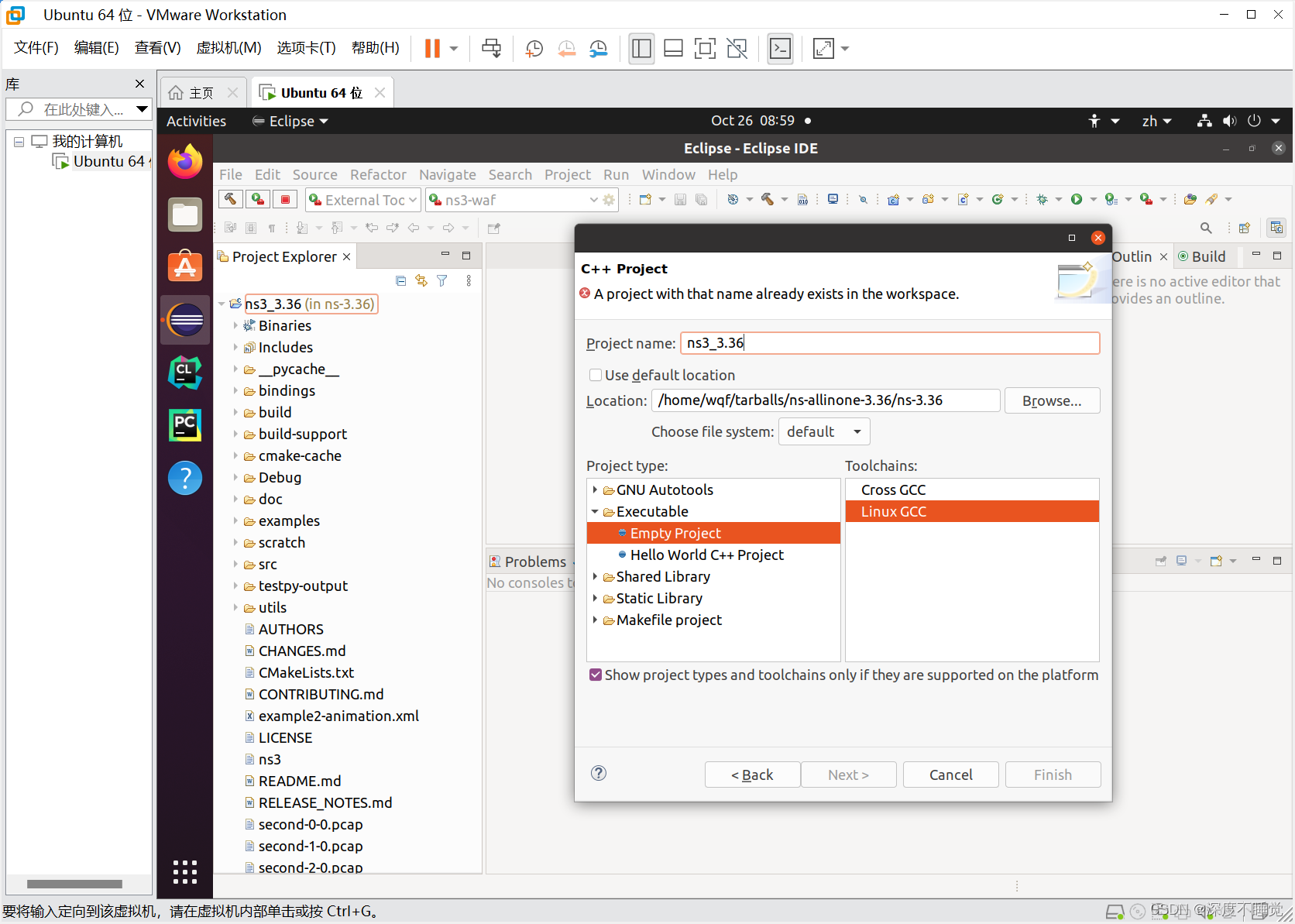Expand GNU Autotools project type
Screen dimensions: 1295x924
click(x=595, y=489)
